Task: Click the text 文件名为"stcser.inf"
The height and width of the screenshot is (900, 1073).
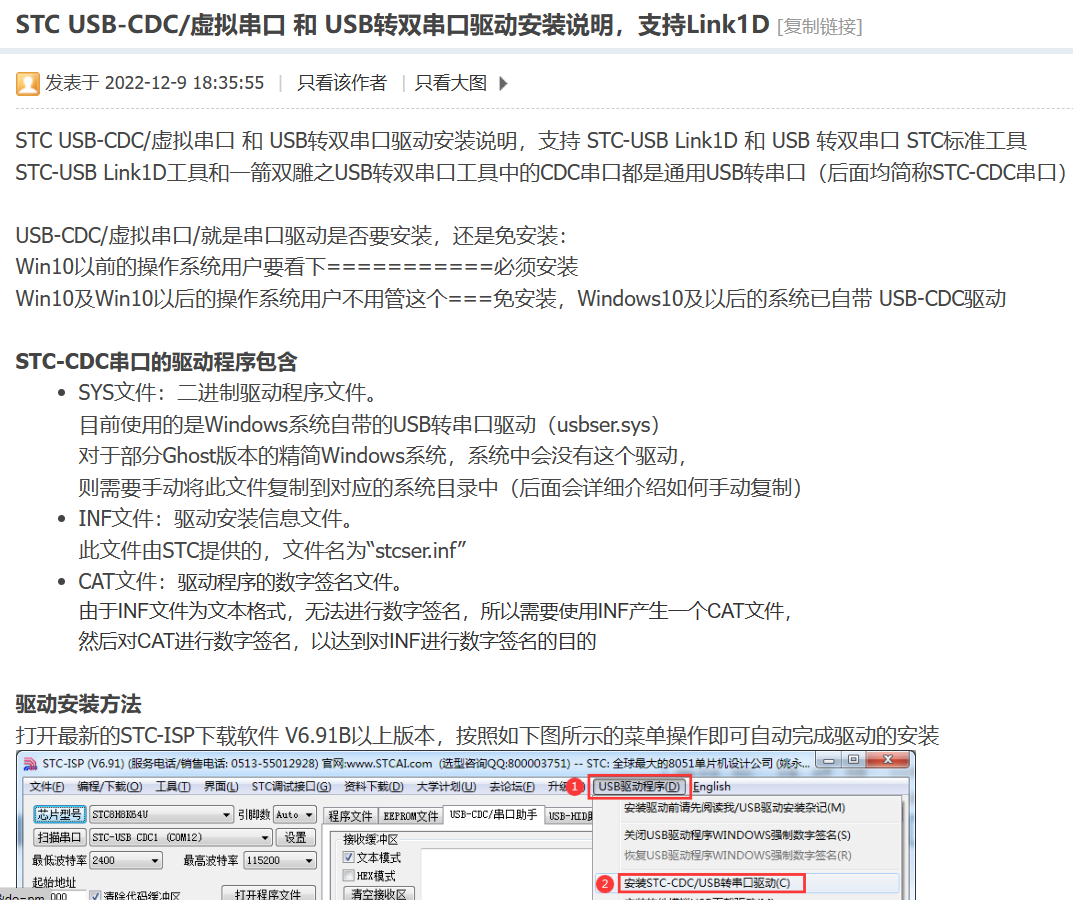Action: point(375,550)
